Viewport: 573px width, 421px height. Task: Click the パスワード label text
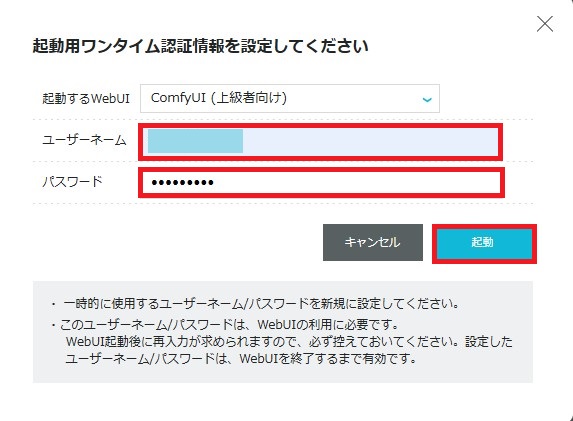tap(72, 182)
